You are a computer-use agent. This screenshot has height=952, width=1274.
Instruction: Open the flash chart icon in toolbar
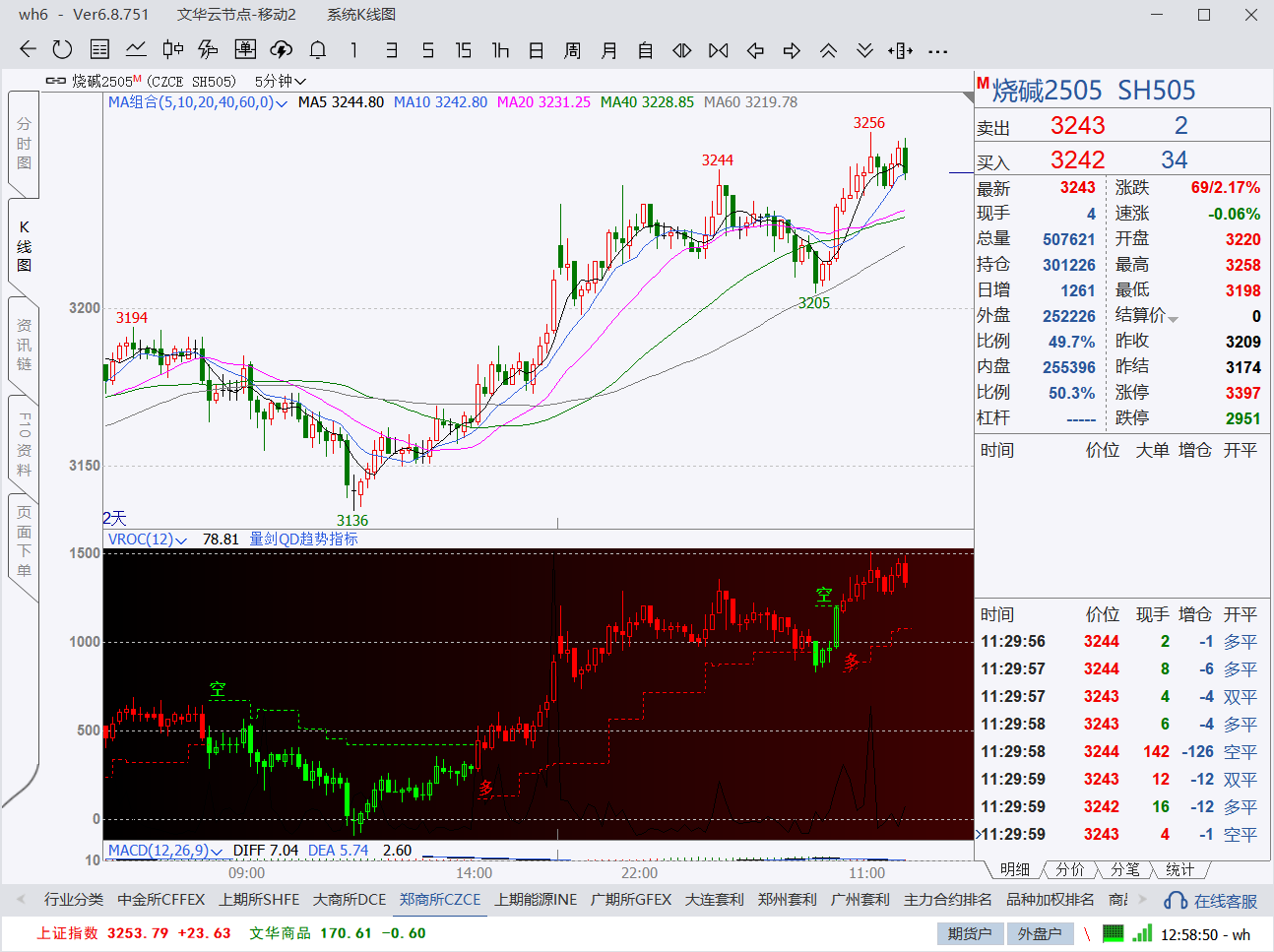pos(208,49)
